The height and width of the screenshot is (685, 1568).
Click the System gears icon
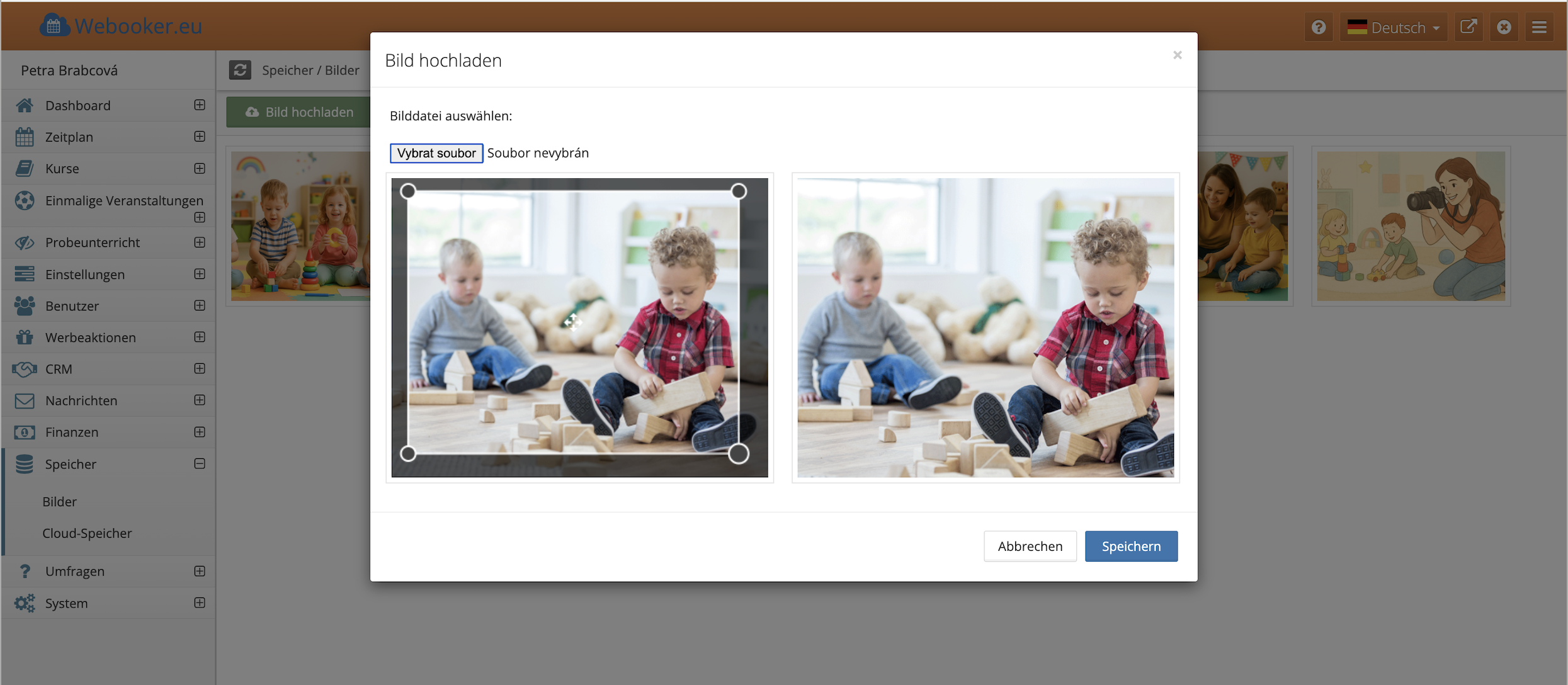click(x=25, y=603)
